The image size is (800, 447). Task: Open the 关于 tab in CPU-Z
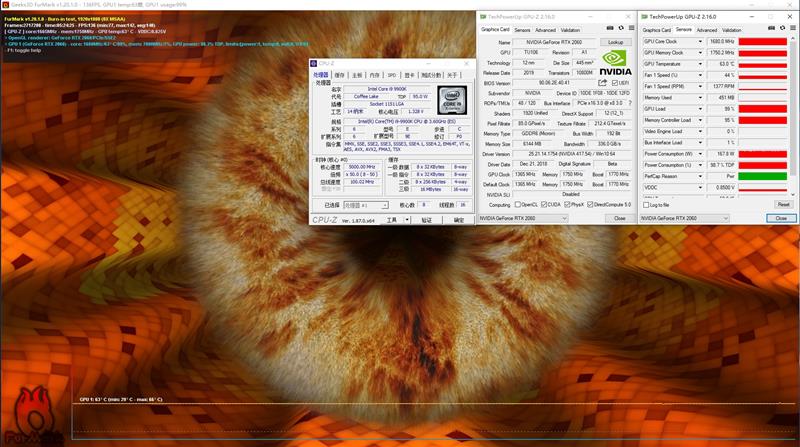pyautogui.click(x=453, y=75)
